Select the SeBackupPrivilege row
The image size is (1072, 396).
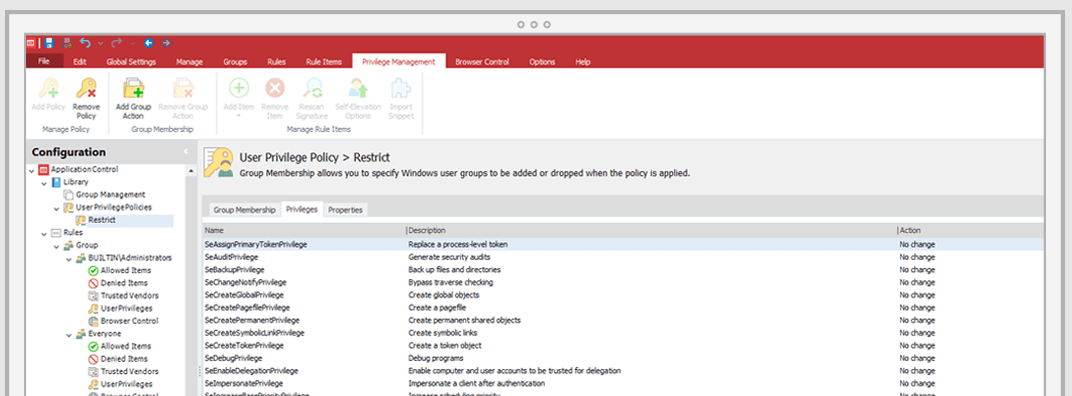[x=624, y=269]
